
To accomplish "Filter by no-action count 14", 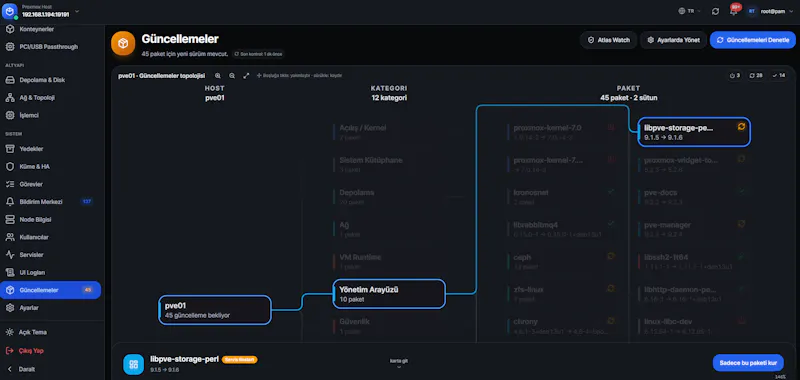I will pos(779,75).
